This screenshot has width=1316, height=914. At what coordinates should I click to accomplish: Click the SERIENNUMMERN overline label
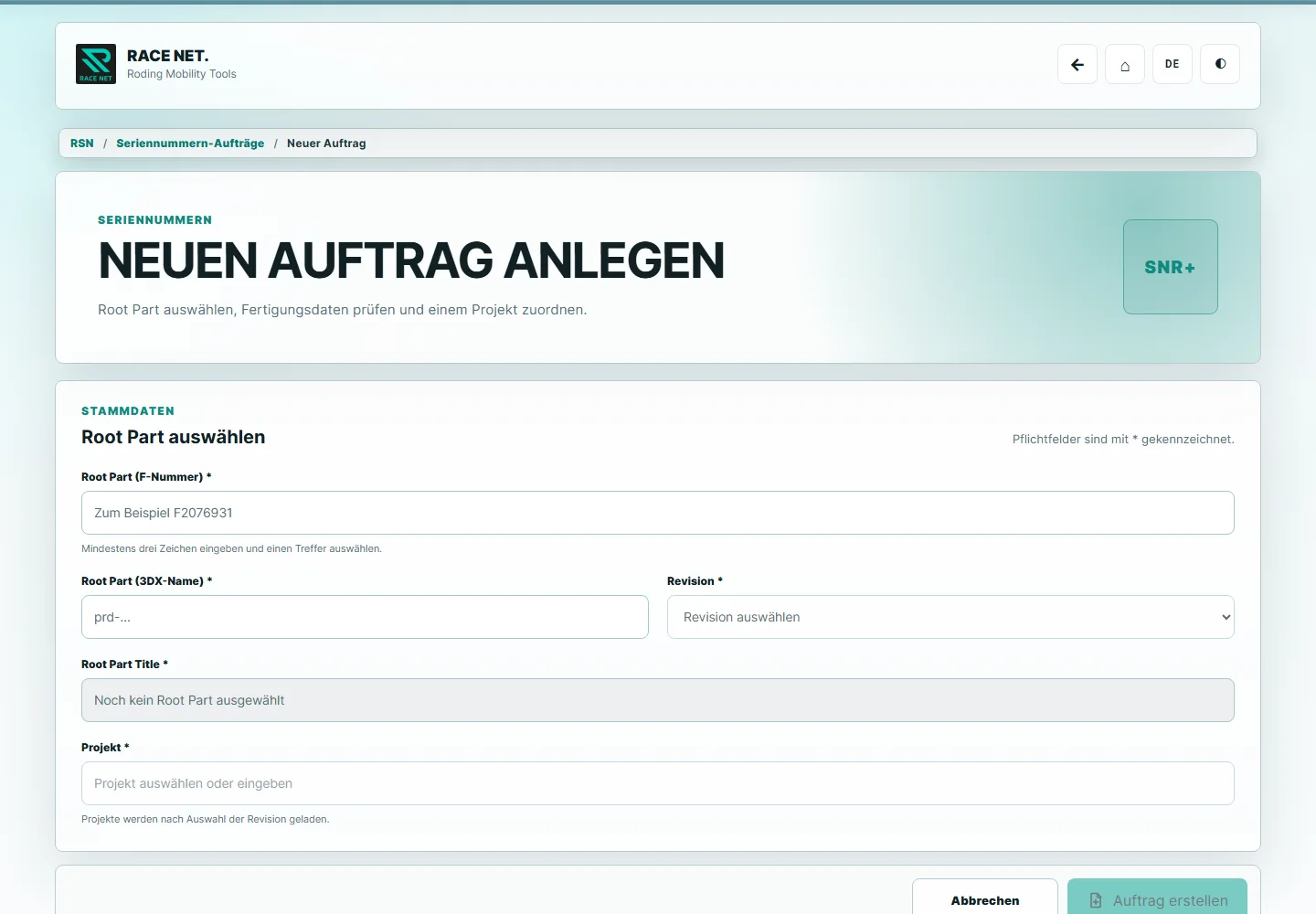tap(155, 220)
